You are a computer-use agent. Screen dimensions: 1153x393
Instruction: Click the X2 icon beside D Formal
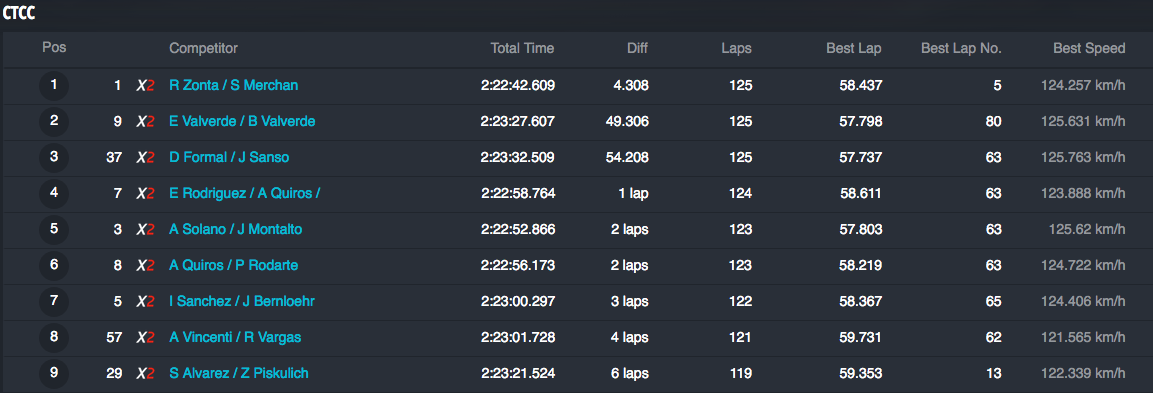146,158
